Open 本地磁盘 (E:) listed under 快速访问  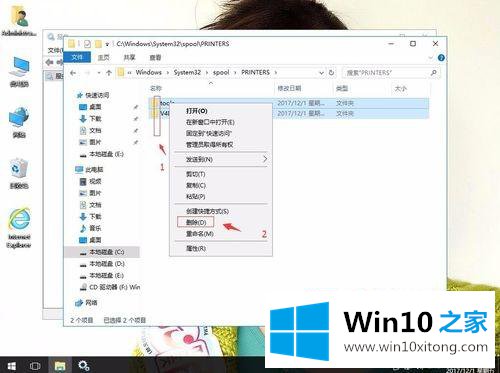click(106, 154)
